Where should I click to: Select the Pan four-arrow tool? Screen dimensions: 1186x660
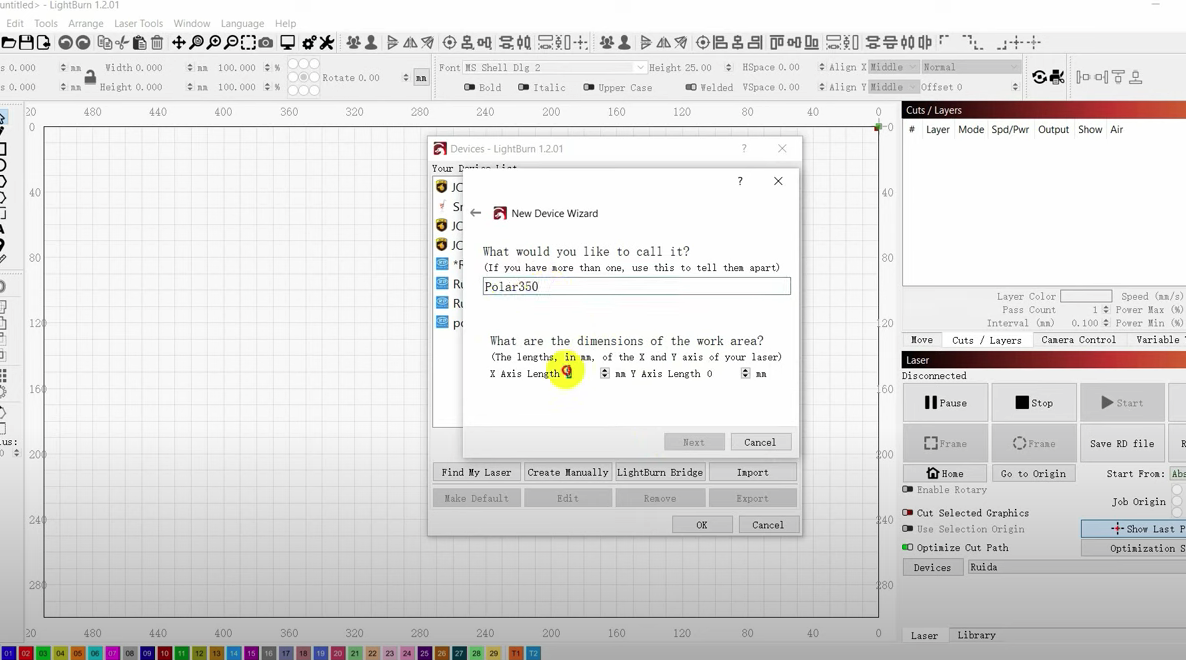tap(179, 43)
